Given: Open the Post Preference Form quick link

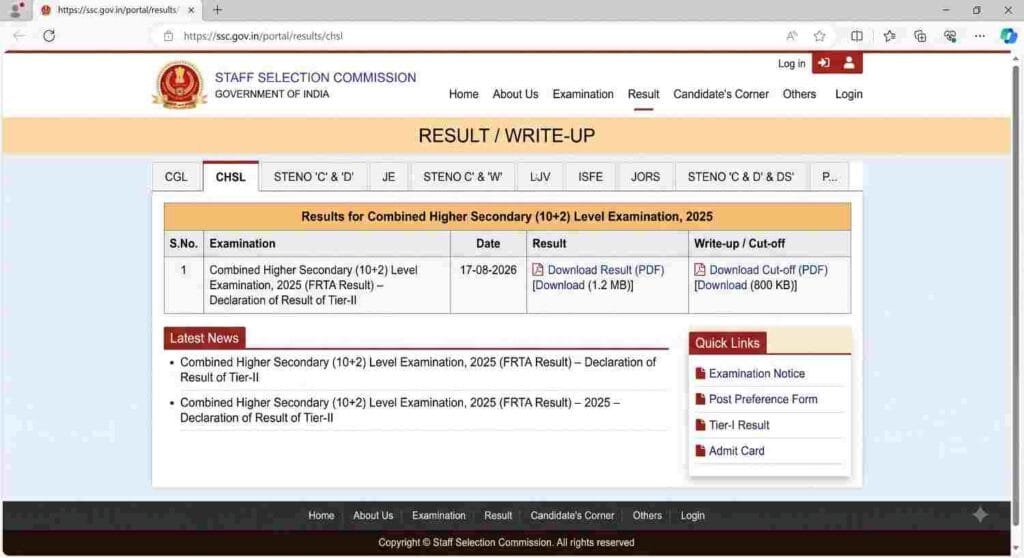Looking at the screenshot, I should pyautogui.click(x=763, y=399).
